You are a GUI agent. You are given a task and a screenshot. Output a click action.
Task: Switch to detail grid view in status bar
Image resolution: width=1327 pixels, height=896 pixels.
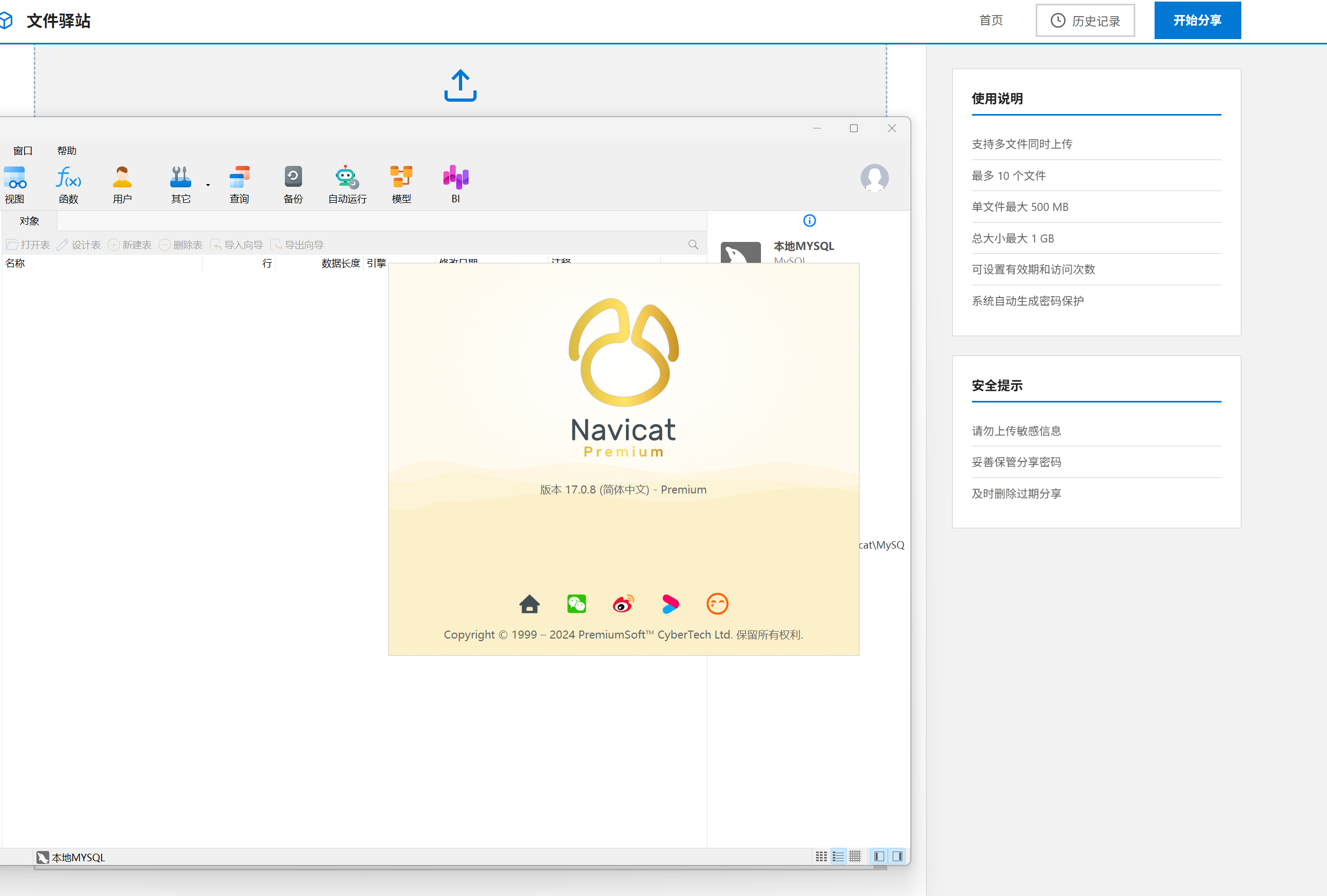tap(855, 856)
